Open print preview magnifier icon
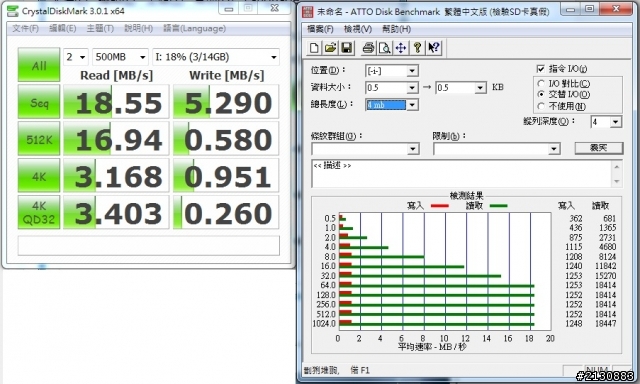Viewport: 640px width, 384px height. (384, 48)
